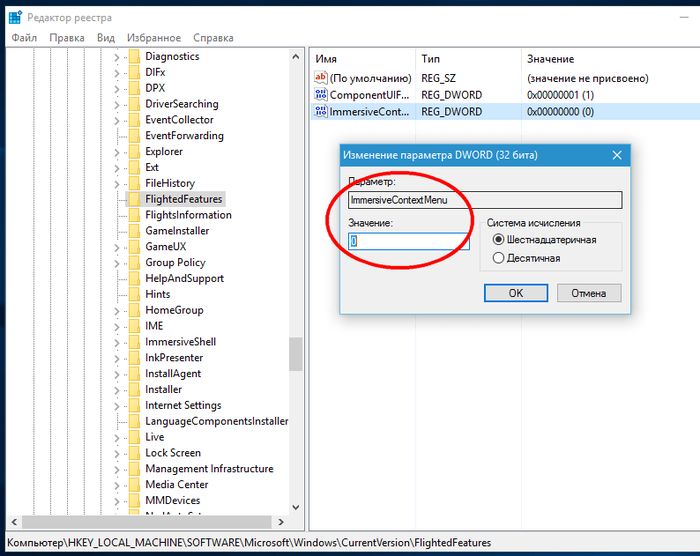
Task: Click the tree pane vertical scrollbar thumb
Action: pos(296,353)
